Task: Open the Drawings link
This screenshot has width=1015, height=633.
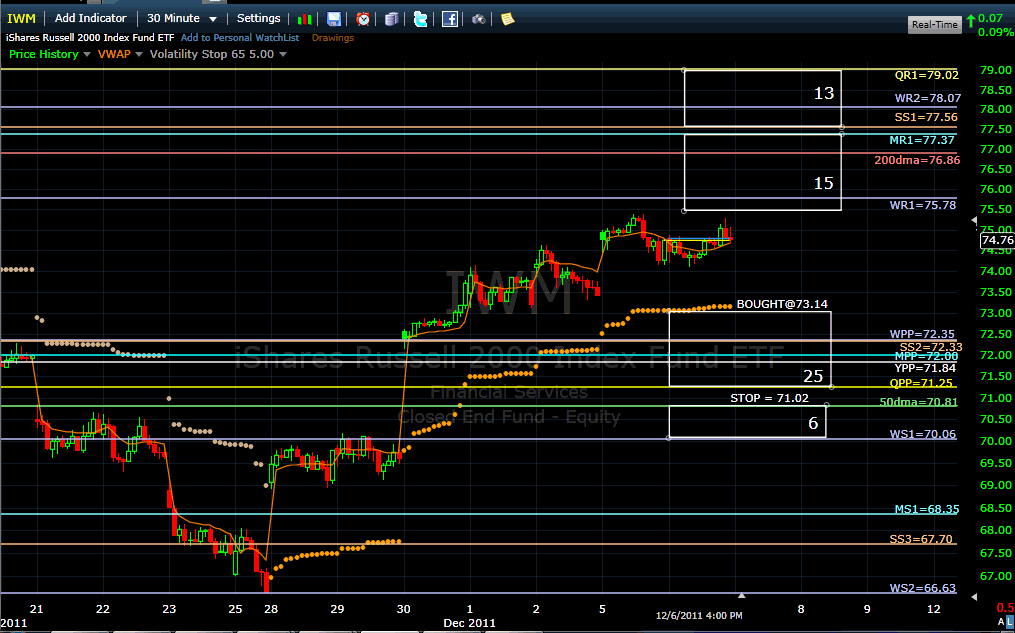Action: click(333, 38)
